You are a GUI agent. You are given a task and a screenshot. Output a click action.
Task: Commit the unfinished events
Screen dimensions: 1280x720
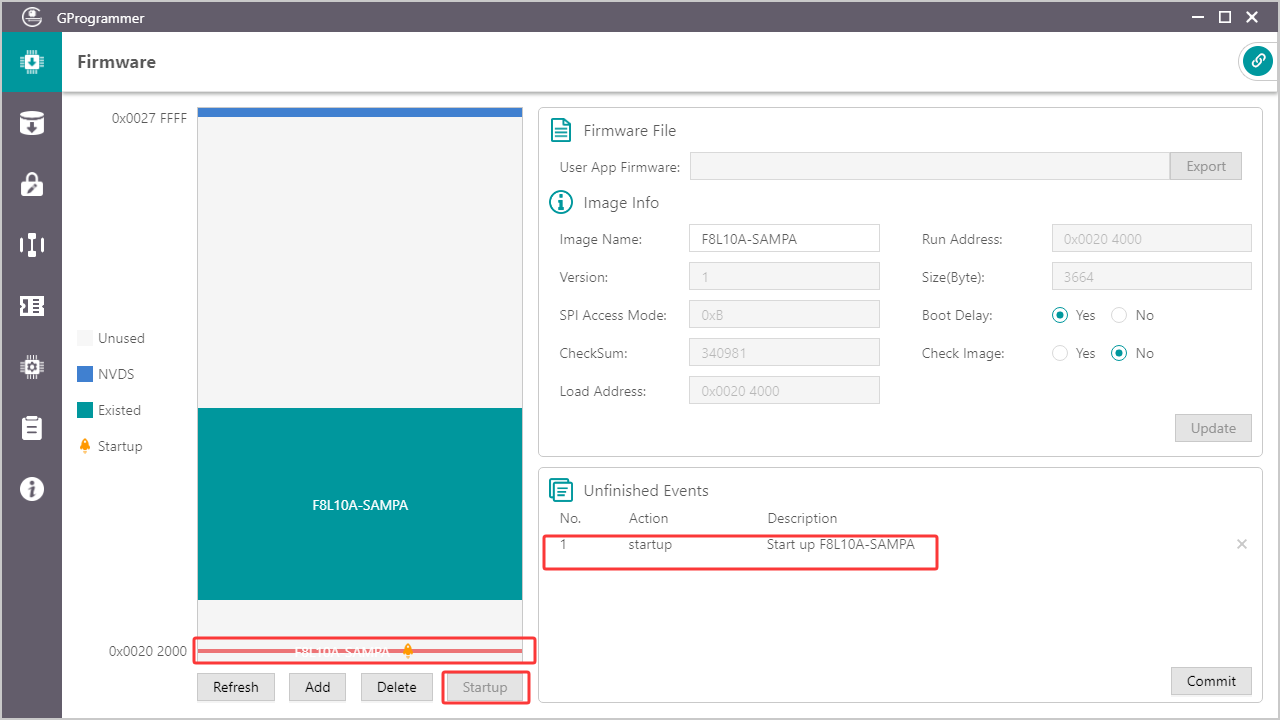pos(1211,681)
